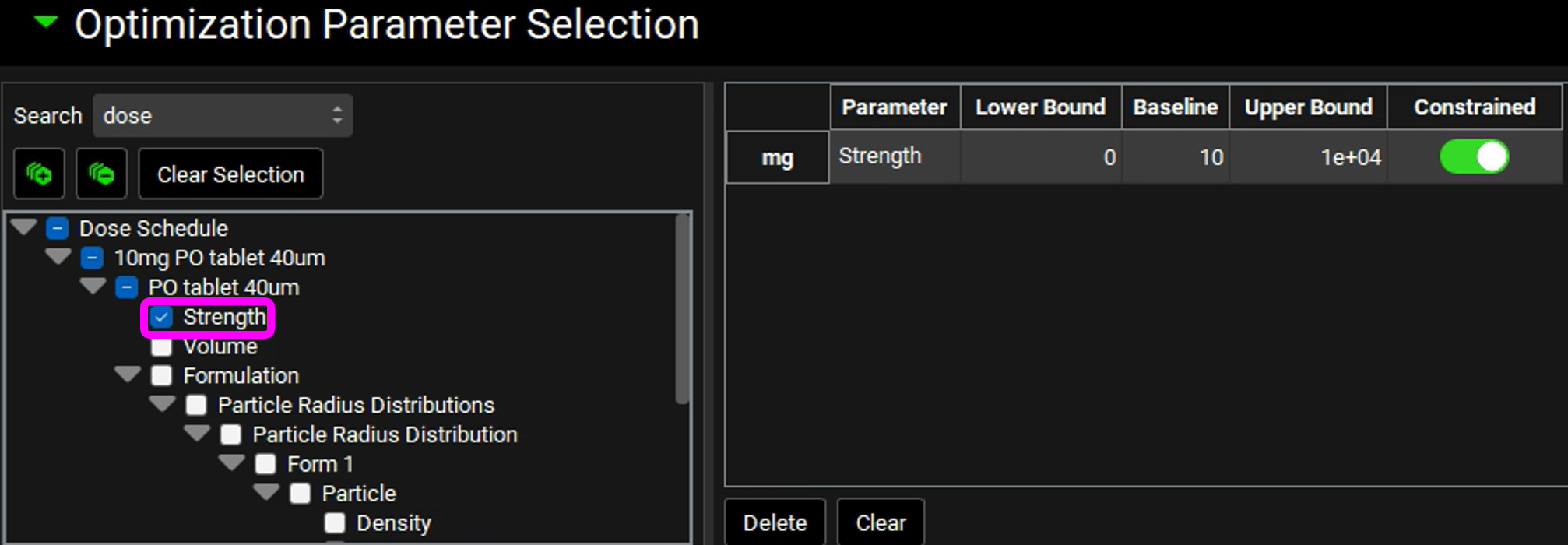Click the Lower Bound column header

pos(1040,107)
